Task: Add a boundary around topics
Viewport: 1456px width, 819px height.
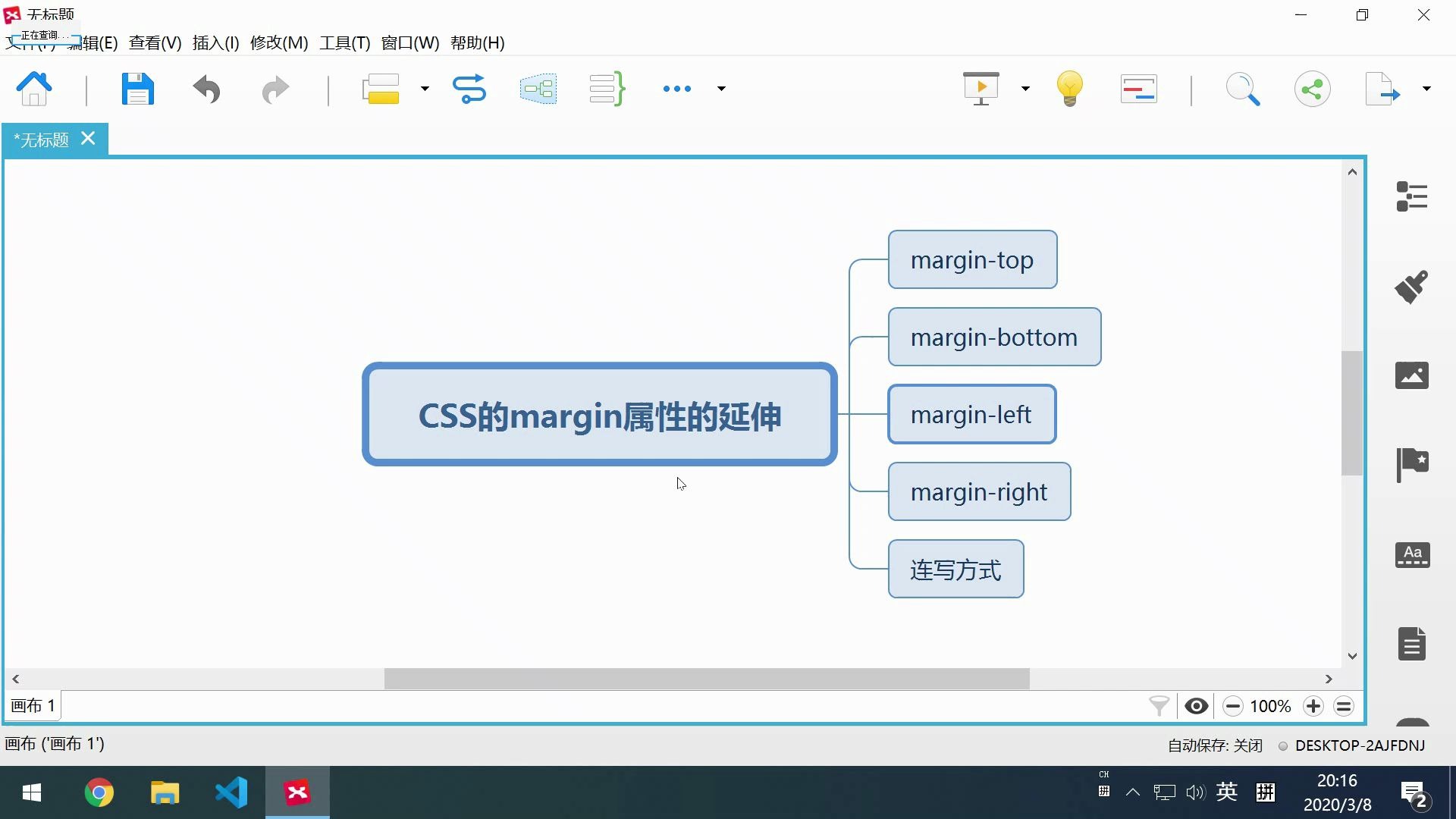Action: (538, 89)
